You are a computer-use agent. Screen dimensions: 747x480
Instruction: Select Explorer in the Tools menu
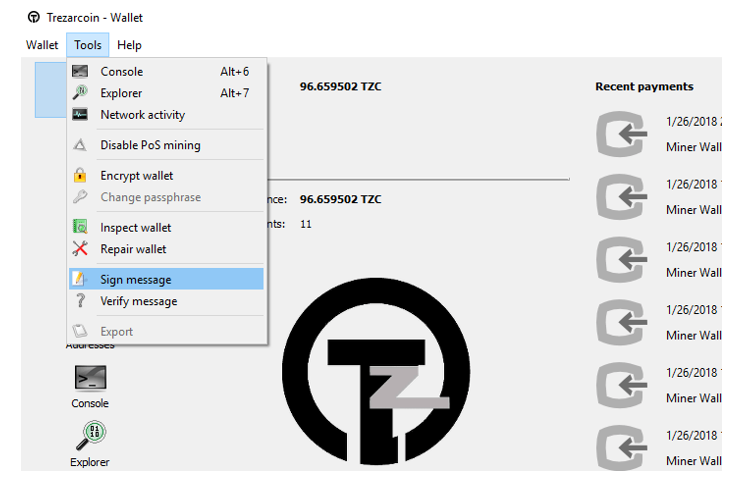tap(166, 93)
